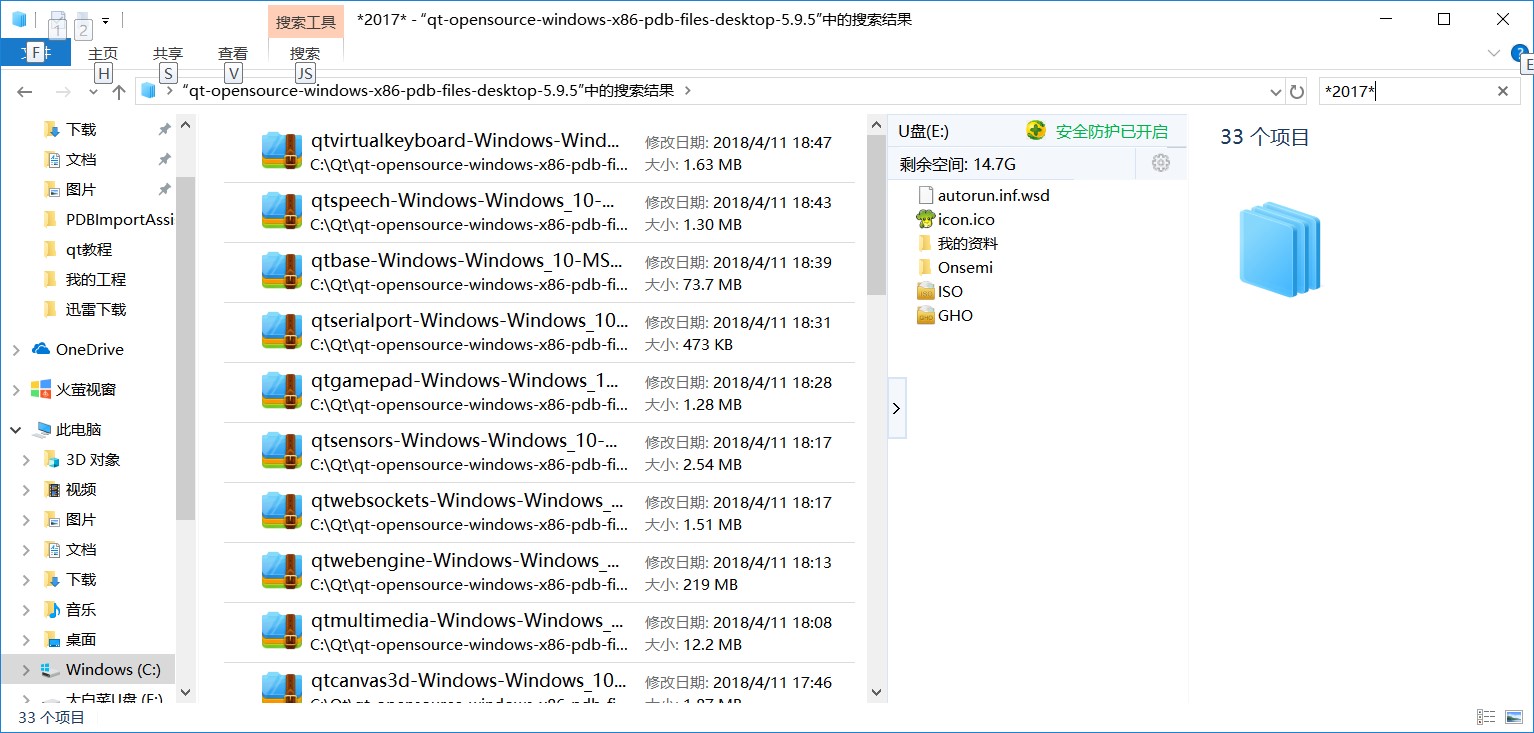The height and width of the screenshot is (733, 1534).
Task: Click the OneDrive cloud icon
Action: [41, 349]
